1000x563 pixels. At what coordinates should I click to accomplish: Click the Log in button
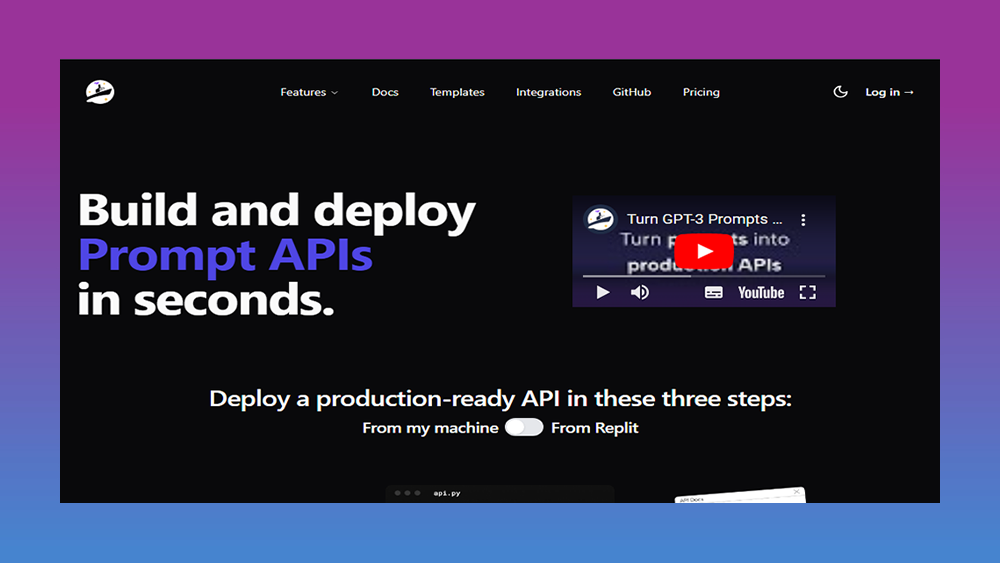pyautogui.click(x=889, y=92)
